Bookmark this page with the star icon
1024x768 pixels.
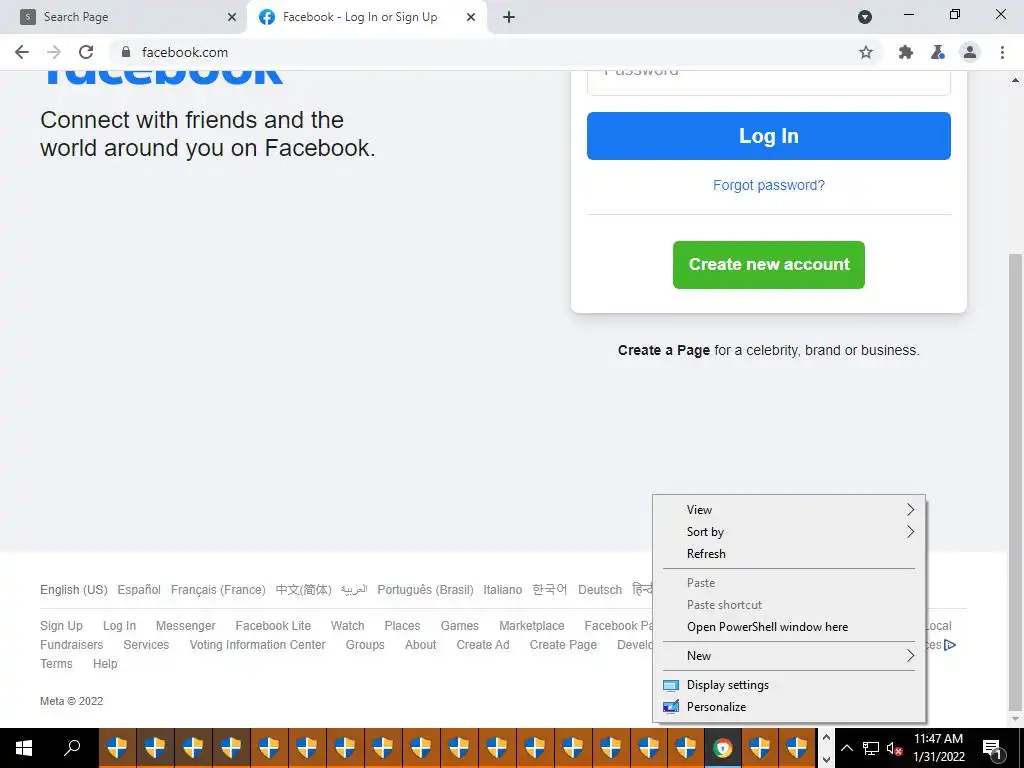[866, 52]
